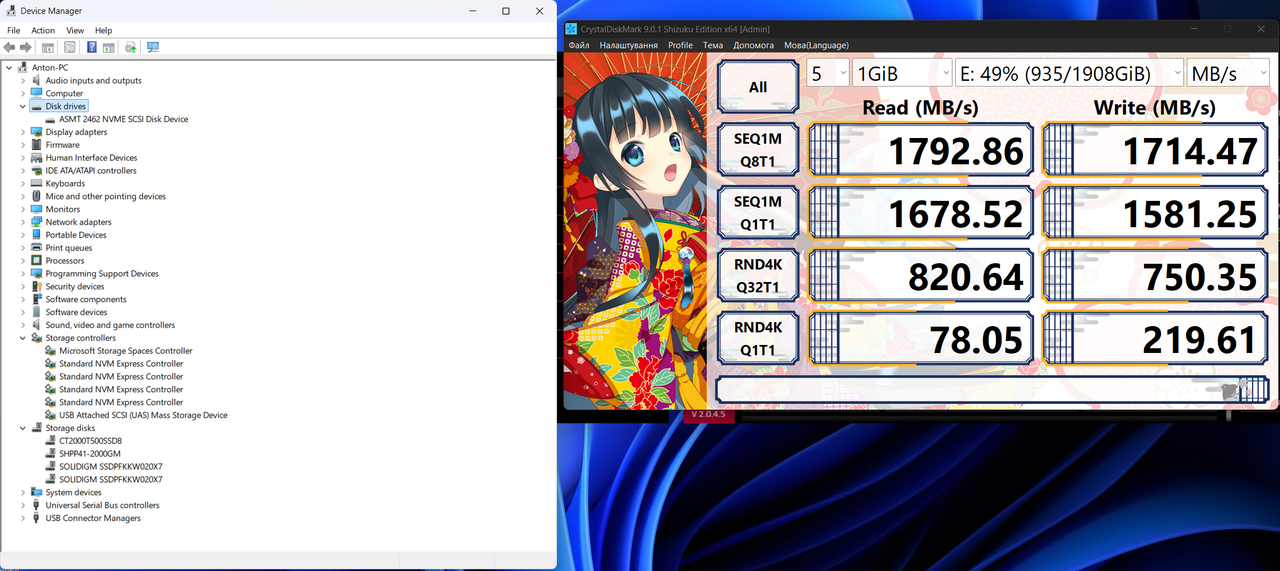Image resolution: width=1280 pixels, height=571 pixels.
Task: Open the drive selector showing E: 49%
Action: pos(1069,73)
